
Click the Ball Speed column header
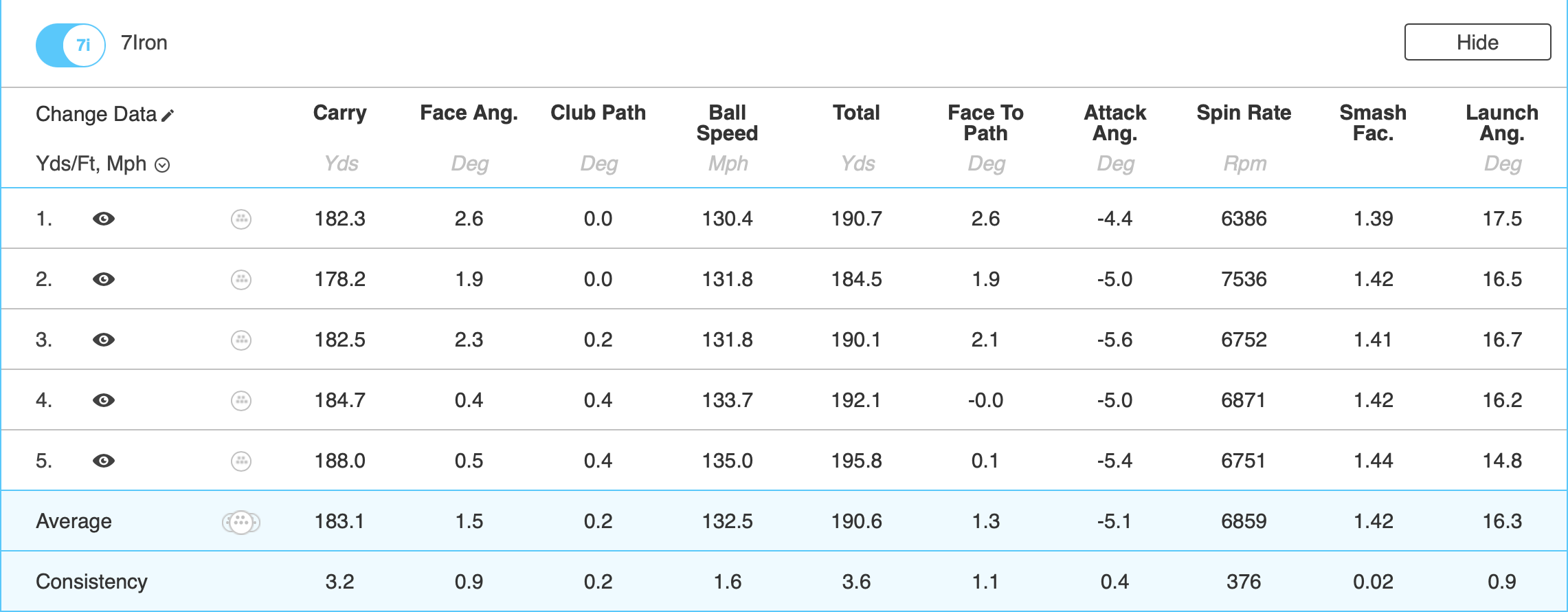click(x=727, y=122)
